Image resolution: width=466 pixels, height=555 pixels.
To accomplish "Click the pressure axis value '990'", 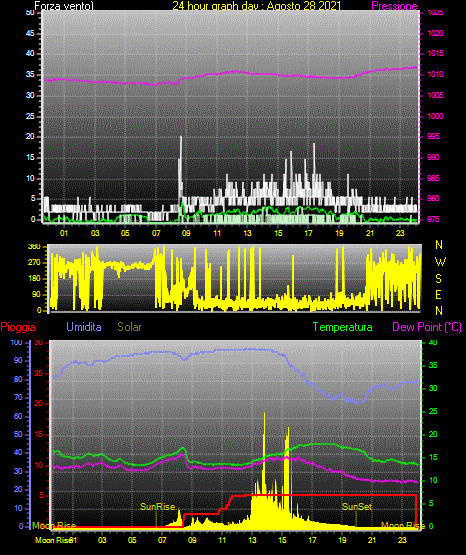I will click(x=433, y=157).
